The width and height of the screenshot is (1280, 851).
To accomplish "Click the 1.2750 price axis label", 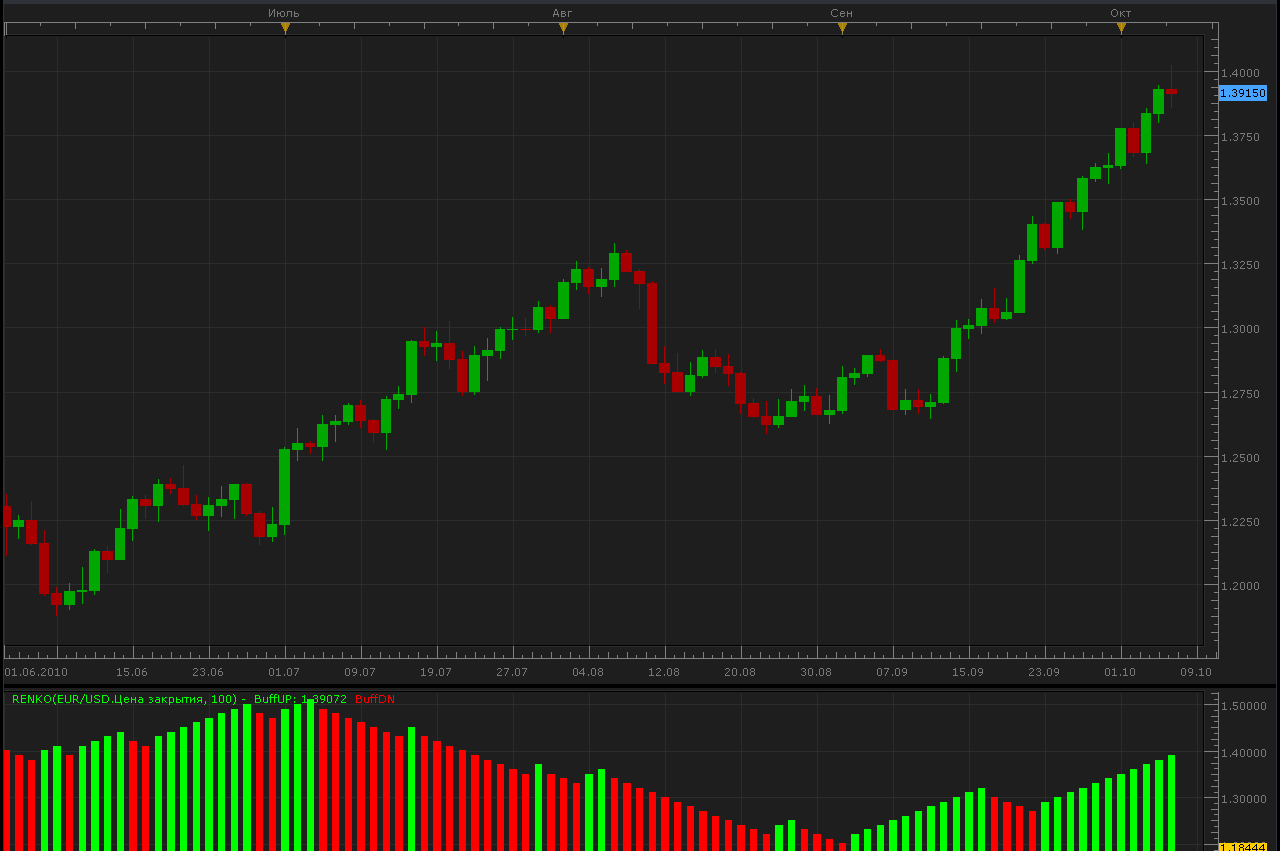I will point(1239,394).
